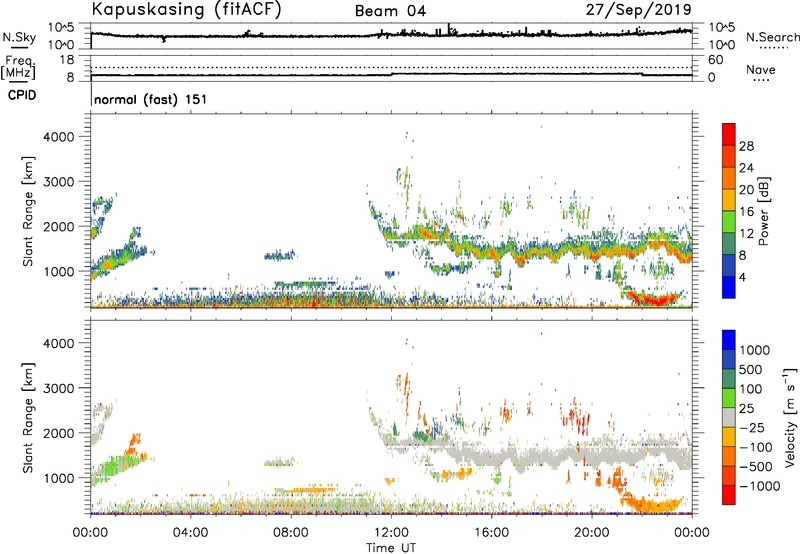Click the '-500' velocity color bar value
Screen dimensions: 800x554
coord(756,467)
